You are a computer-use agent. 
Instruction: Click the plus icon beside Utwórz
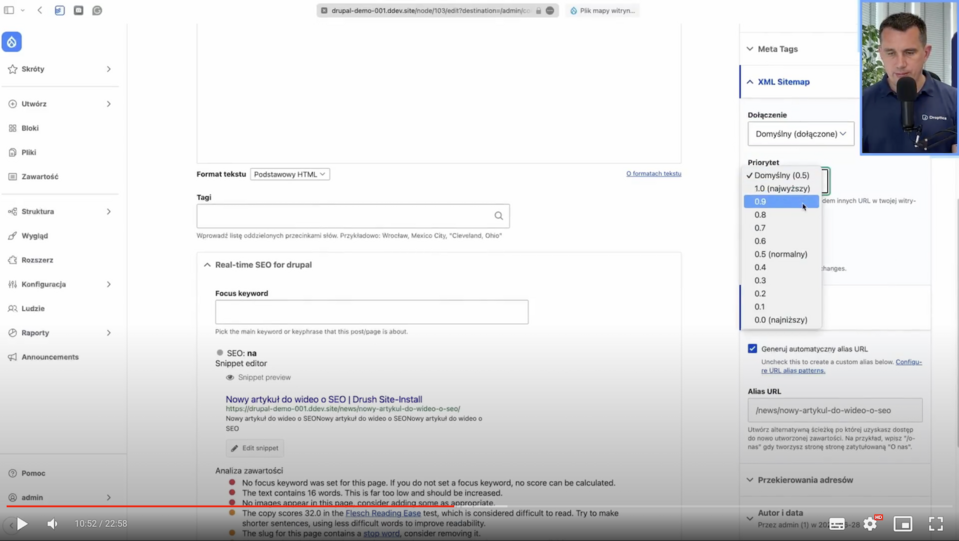click(x=12, y=104)
